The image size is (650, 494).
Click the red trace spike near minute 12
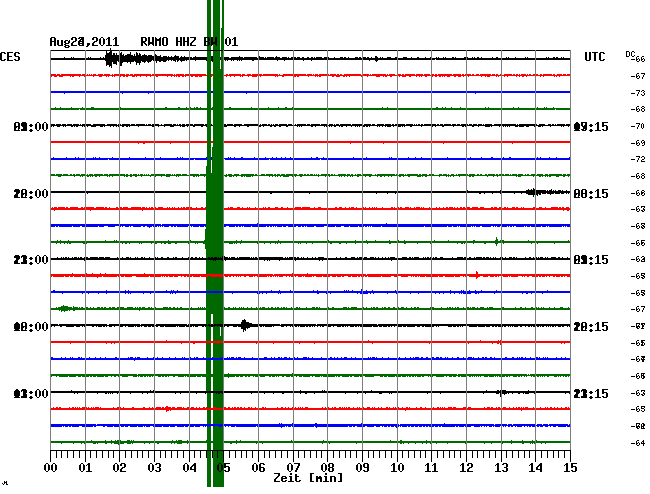pos(477,275)
